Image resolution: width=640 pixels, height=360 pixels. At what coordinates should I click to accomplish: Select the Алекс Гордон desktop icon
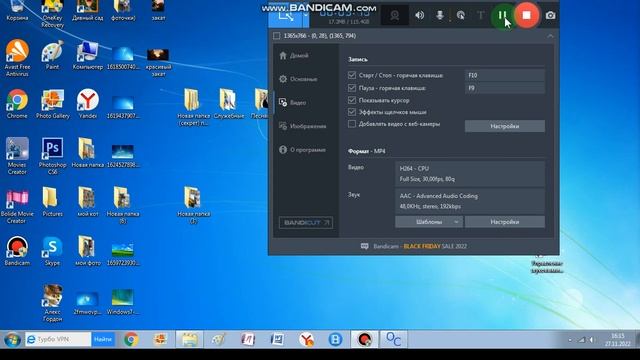53,303
